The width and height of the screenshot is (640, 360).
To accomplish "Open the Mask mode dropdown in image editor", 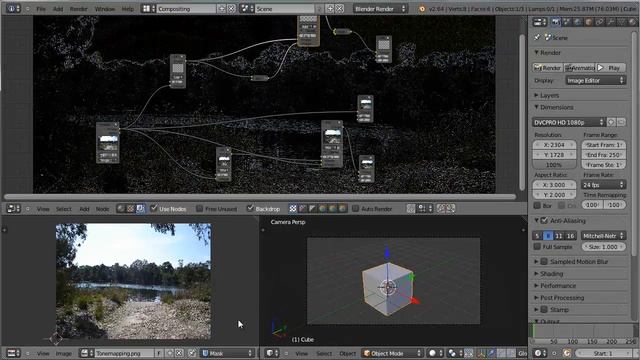I will pyautogui.click(x=228, y=353).
